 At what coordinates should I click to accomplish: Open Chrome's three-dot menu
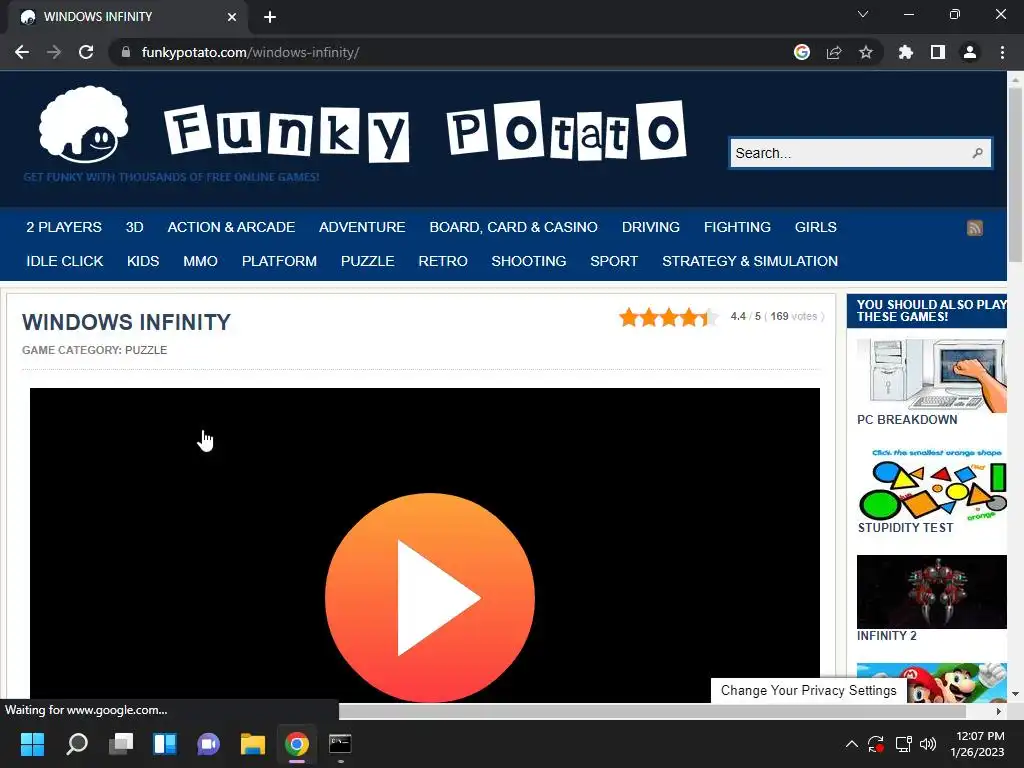tap(1002, 52)
